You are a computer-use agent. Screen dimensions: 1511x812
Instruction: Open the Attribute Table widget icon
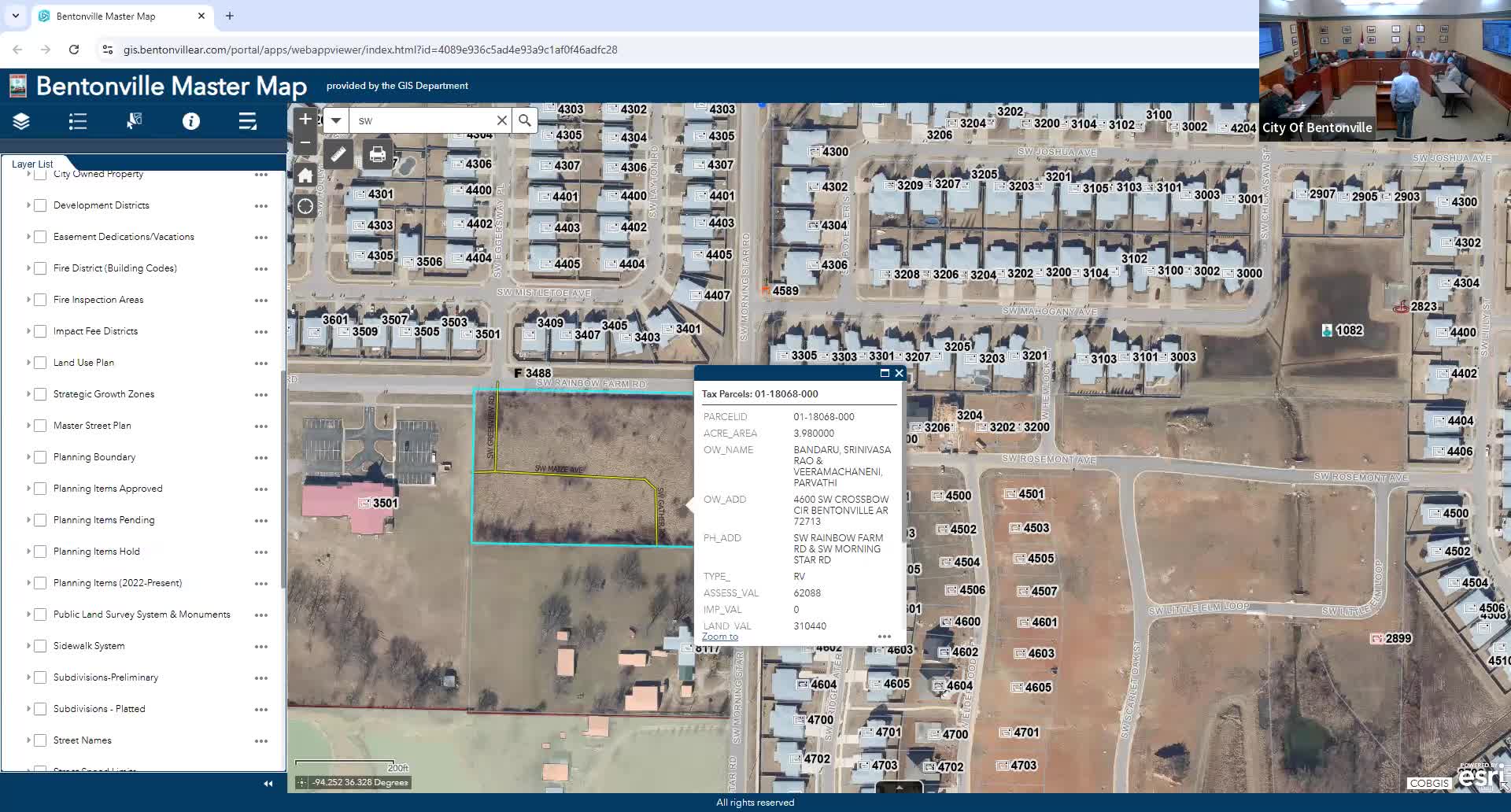[x=248, y=121]
